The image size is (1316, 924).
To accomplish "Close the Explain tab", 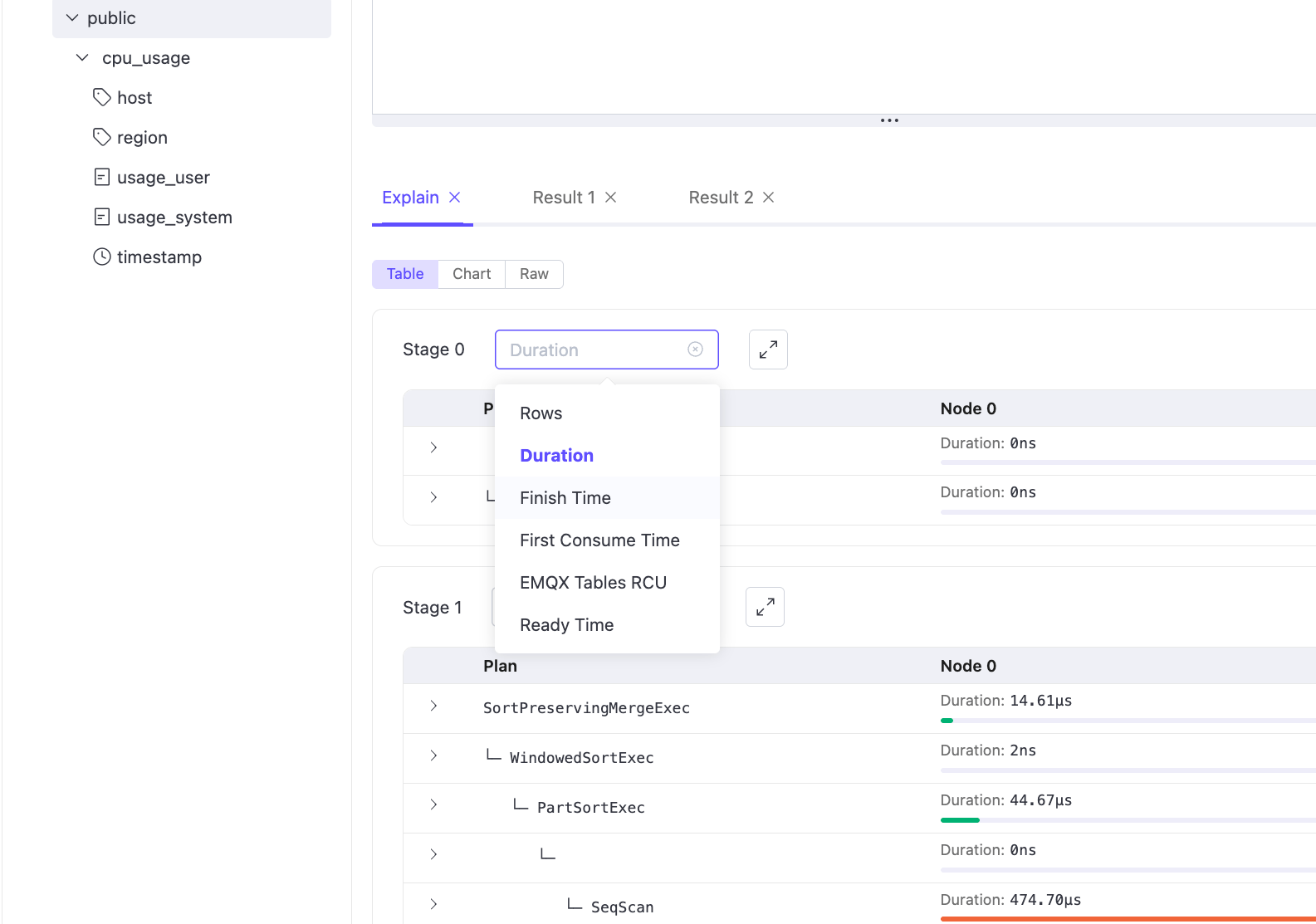I will click(455, 198).
